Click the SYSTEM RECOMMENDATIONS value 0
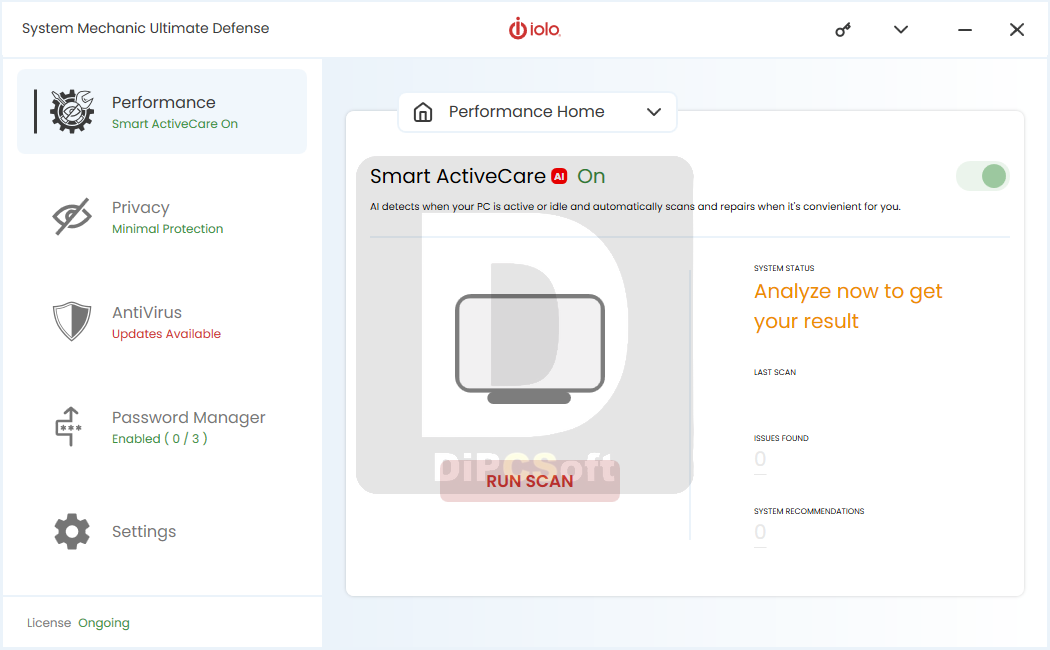Viewport: 1050px width, 650px height. 760,532
